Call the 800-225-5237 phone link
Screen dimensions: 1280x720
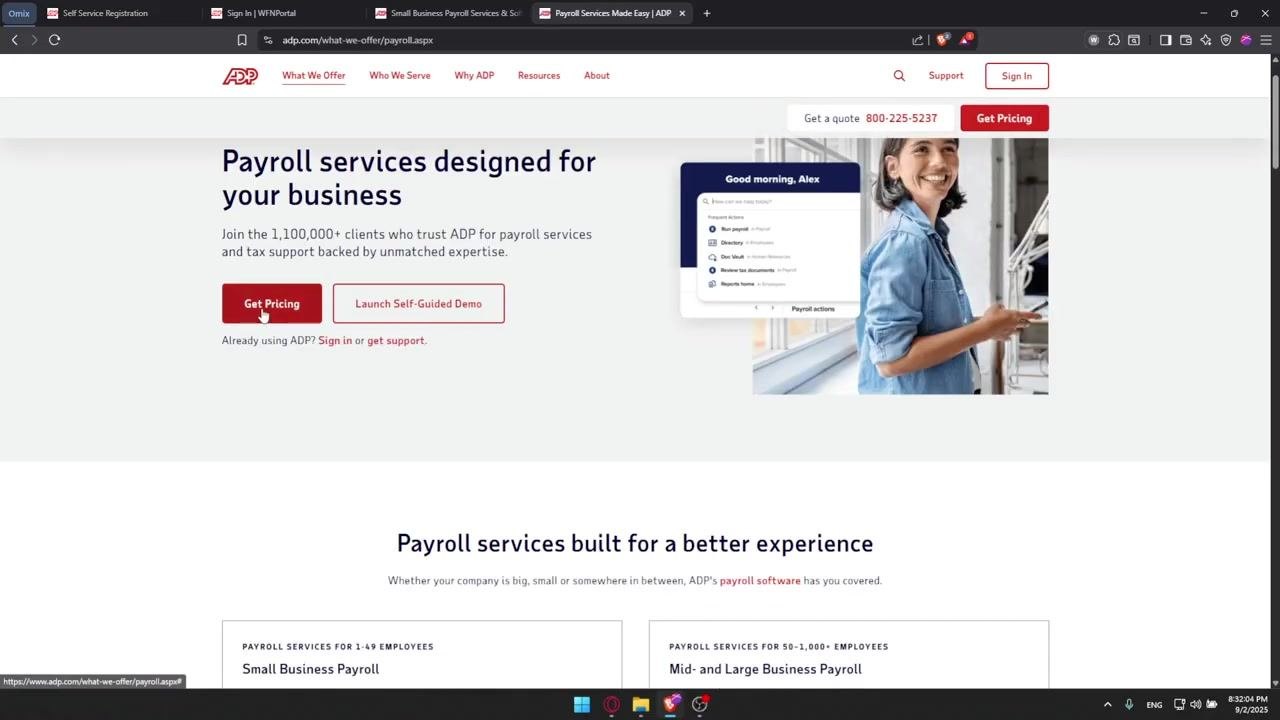(901, 118)
